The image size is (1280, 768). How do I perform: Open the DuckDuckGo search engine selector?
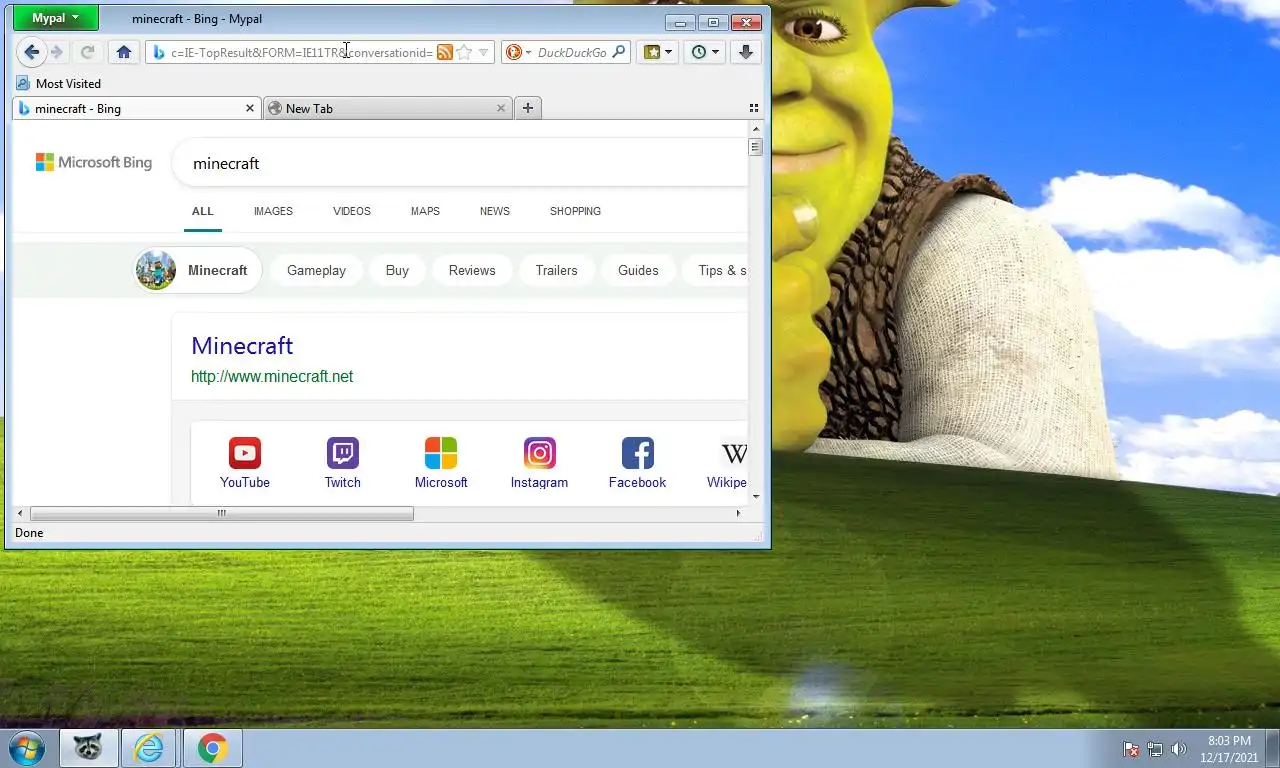[518, 52]
